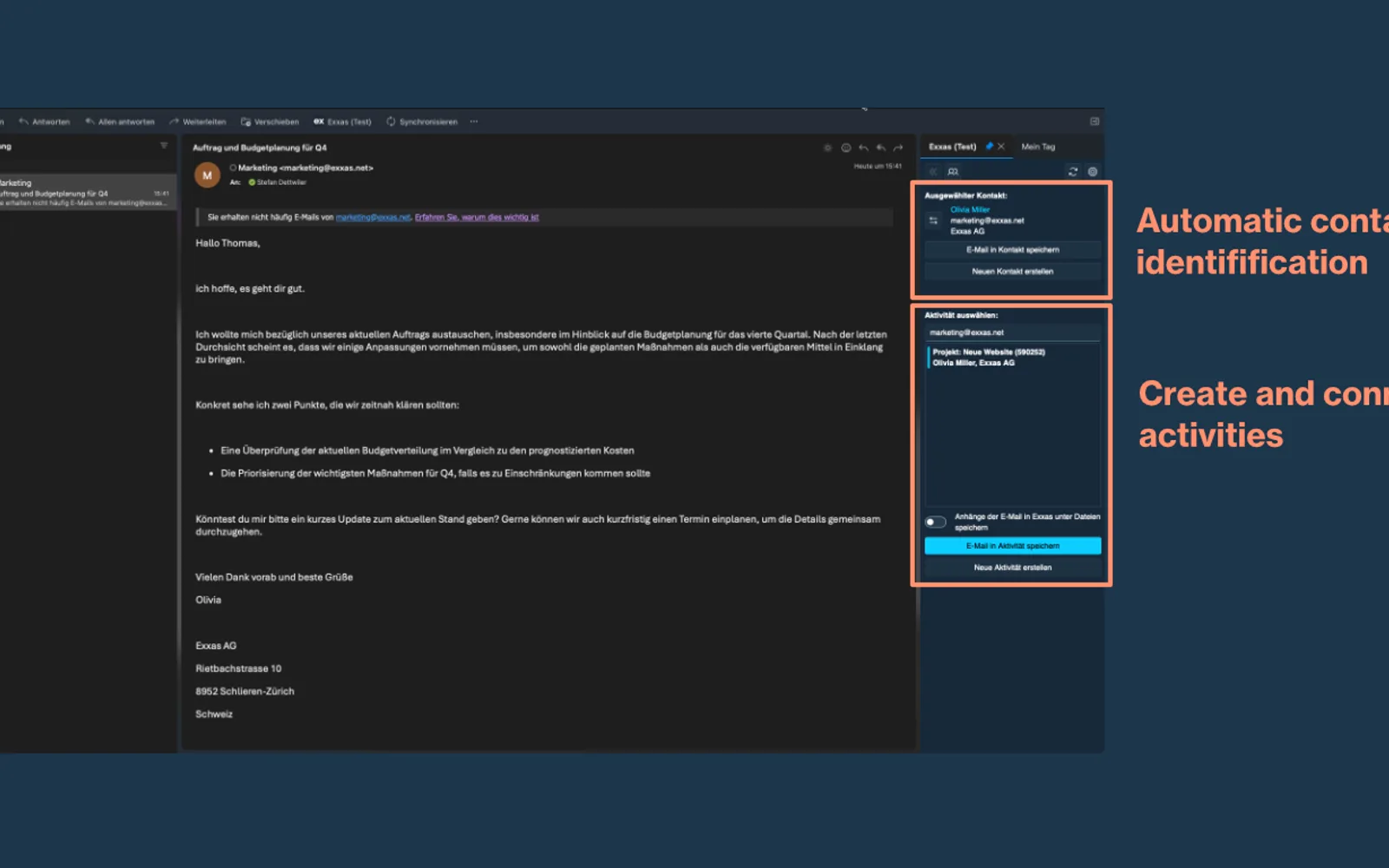Viewport: 1389px width, 868px height.
Task: Click the forward arrow icon in email header
Action: click(x=898, y=148)
